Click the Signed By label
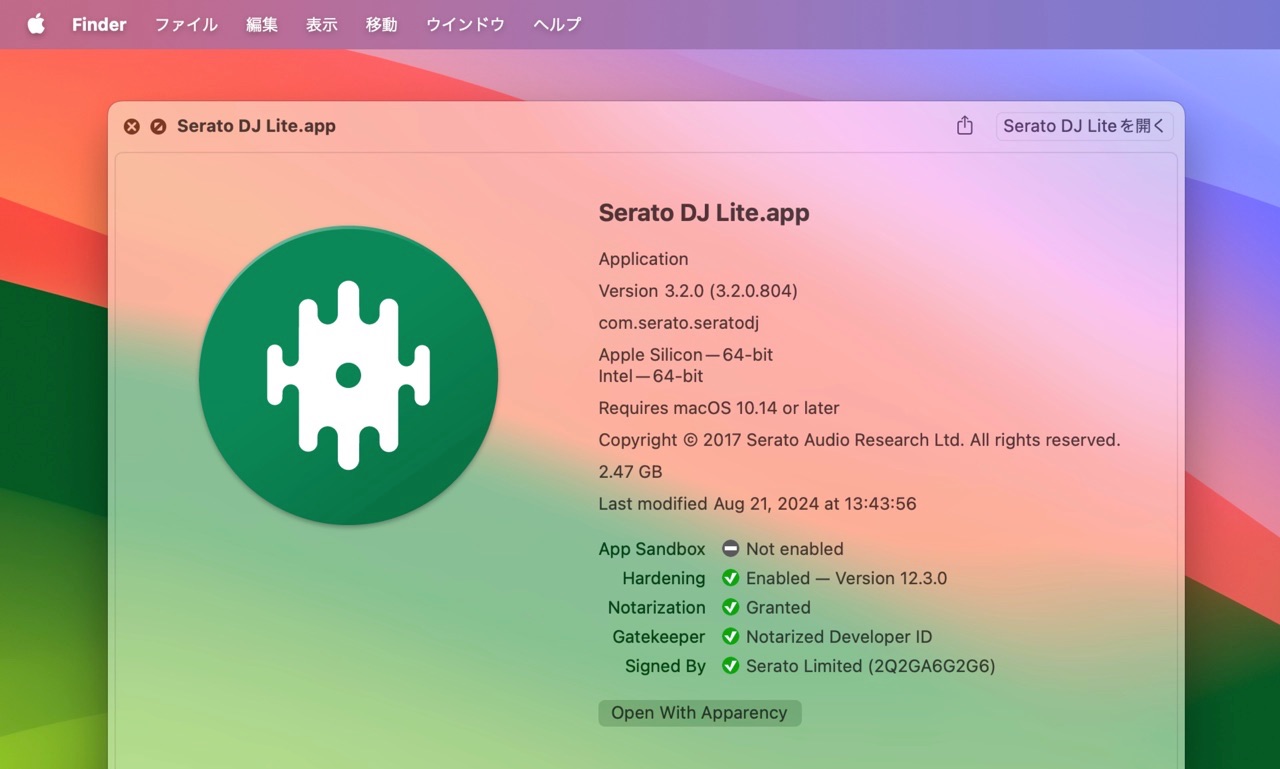Image resolution: width=1280 pixels, height=769 pixels. [x=665, y=666]
